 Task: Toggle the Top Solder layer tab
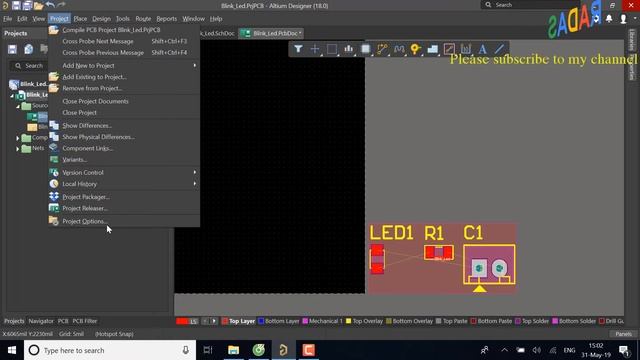532,321
